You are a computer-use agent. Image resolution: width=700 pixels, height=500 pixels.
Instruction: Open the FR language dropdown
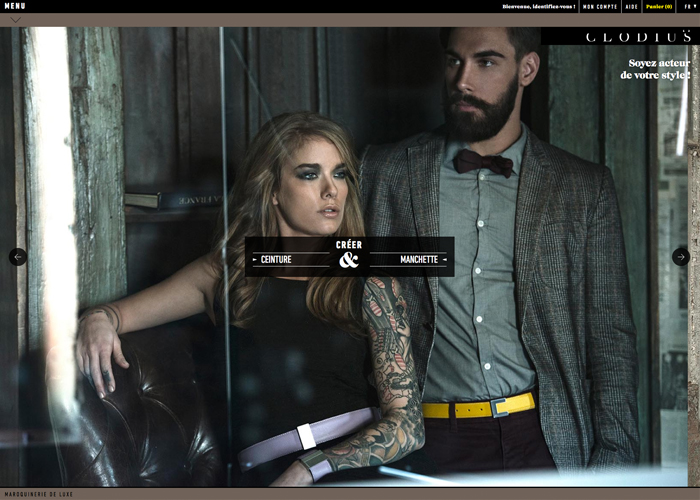coord(690,7)
